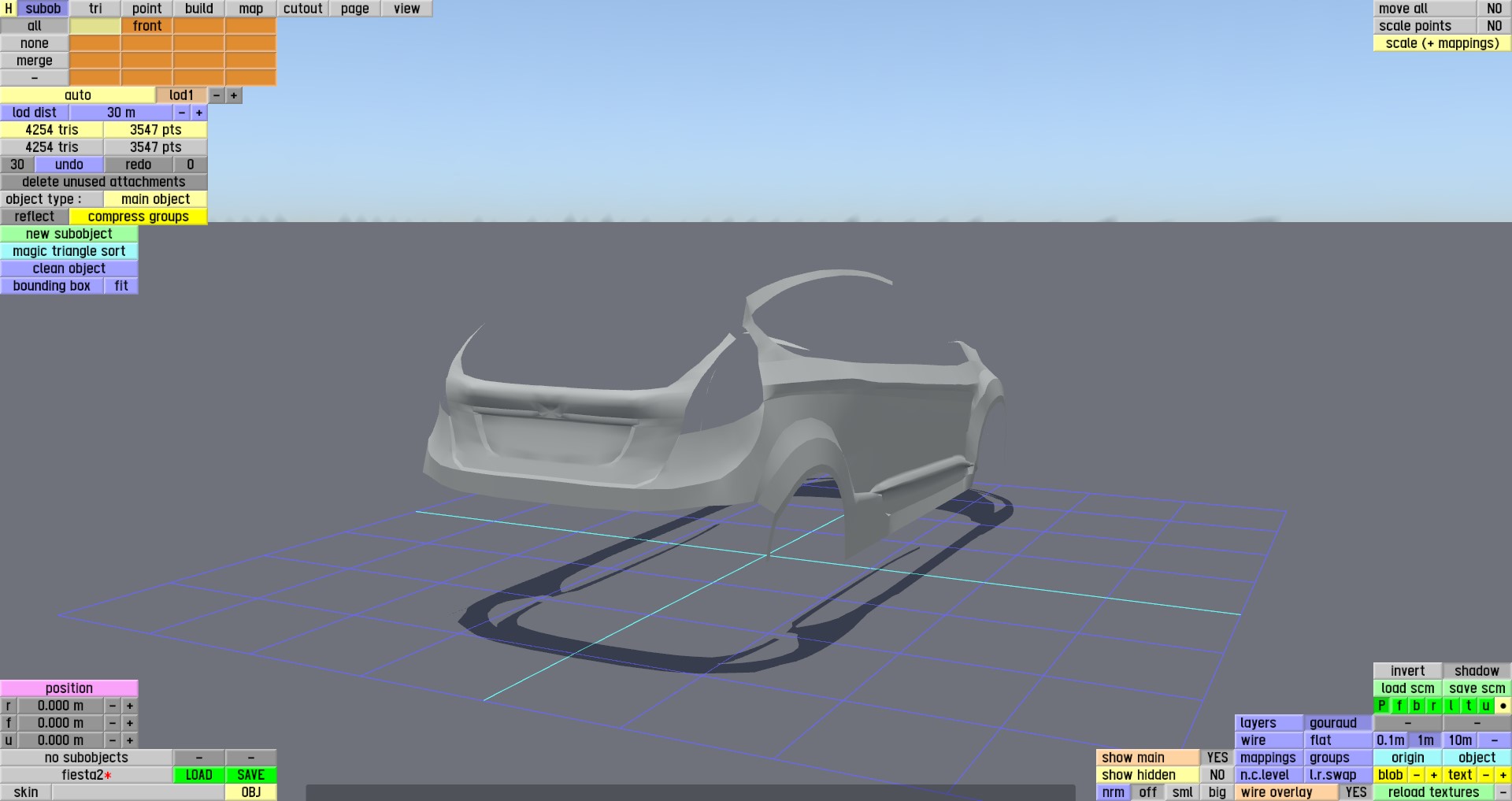This screenshot has height=801, width=1512.
Task: Click the 'fiesta2' object name field
Action: 87,775
